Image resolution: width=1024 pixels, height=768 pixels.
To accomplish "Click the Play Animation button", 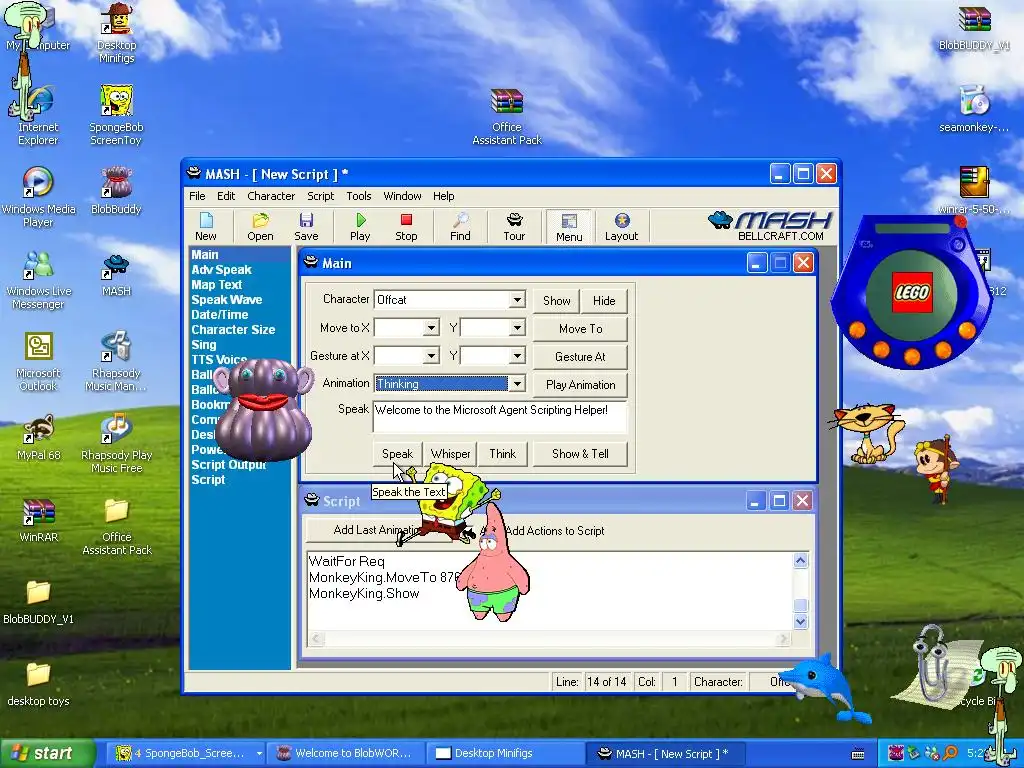I will pos(581,385).
